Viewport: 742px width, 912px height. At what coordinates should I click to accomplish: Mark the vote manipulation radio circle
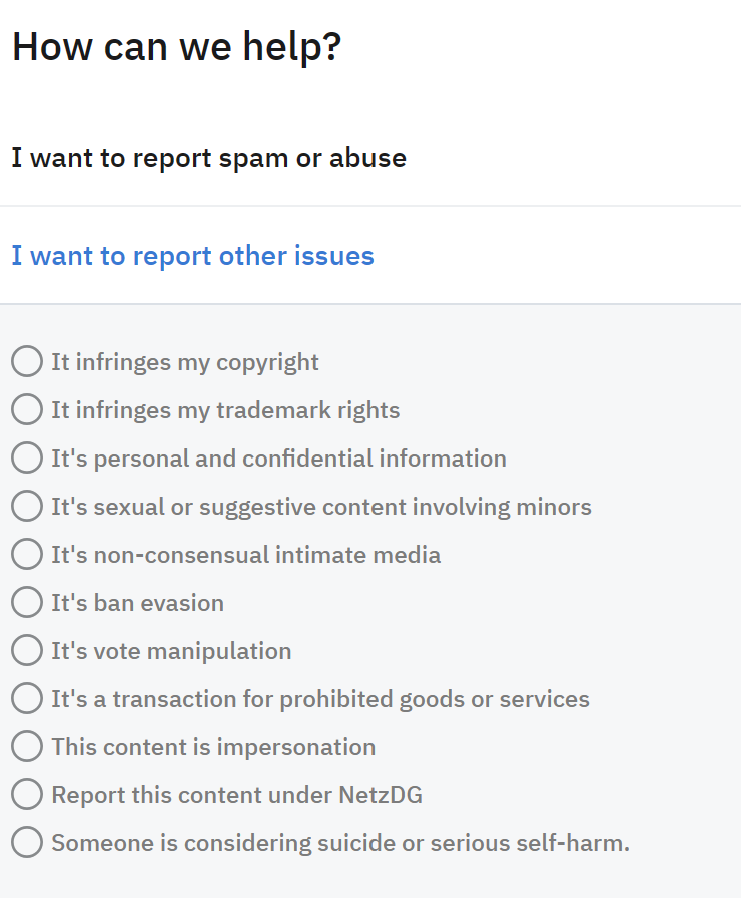tap(27, 650)
